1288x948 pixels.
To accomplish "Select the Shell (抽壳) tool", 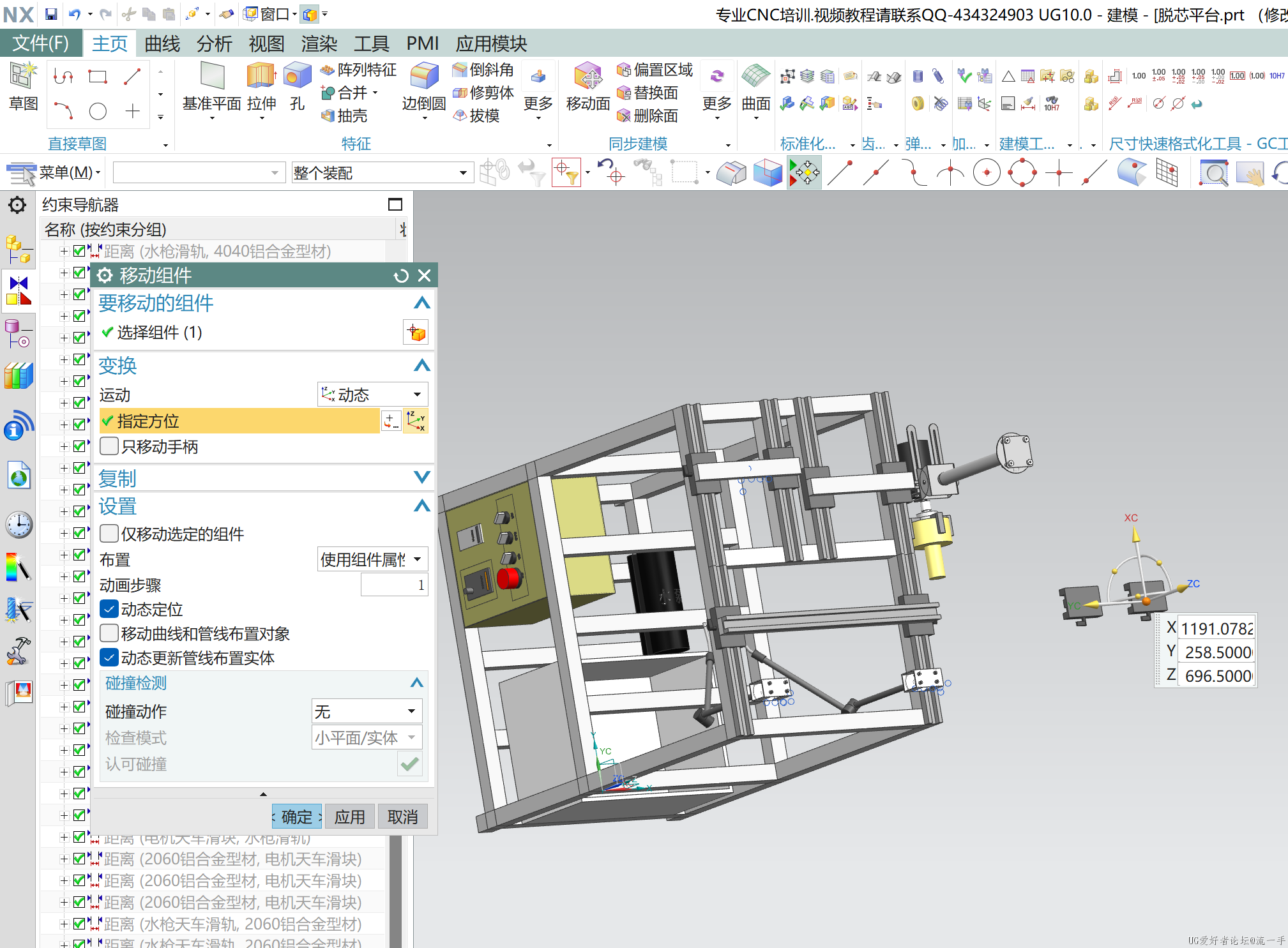I will point(345,116).
